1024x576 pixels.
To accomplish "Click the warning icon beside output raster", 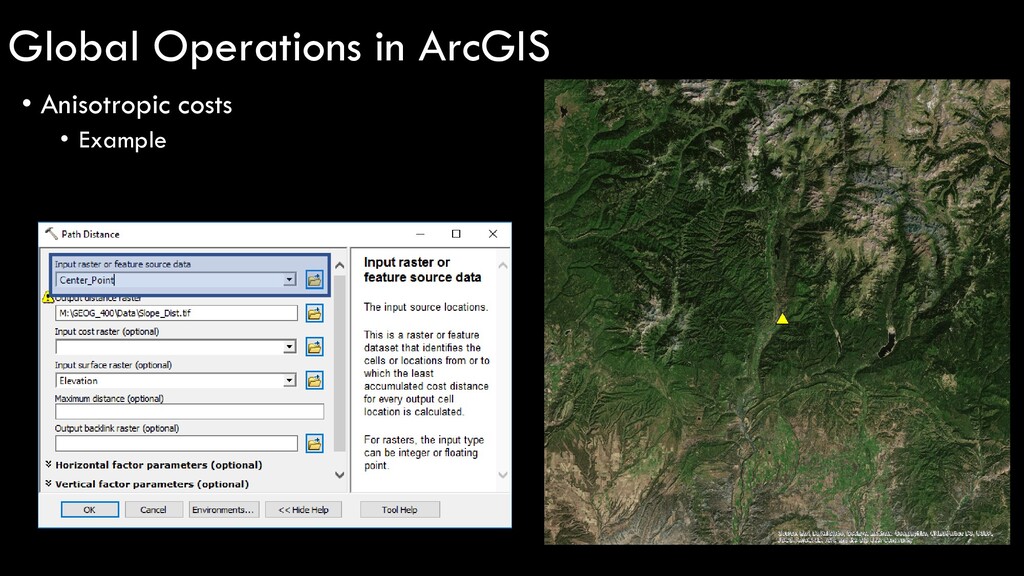I will (x=48, y=297).
